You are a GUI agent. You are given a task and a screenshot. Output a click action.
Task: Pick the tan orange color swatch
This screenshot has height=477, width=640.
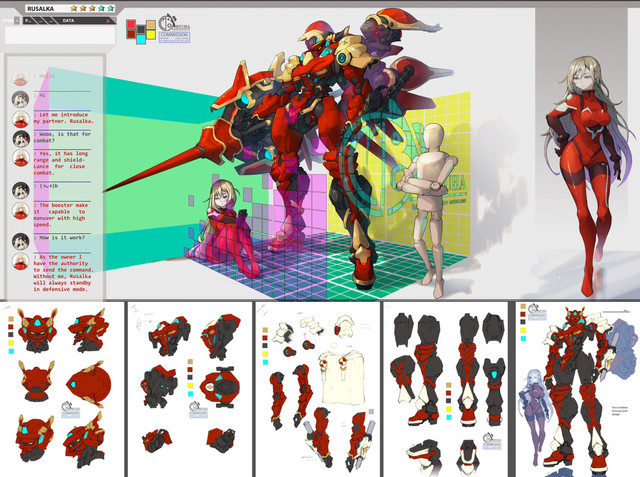pos(151,24)
